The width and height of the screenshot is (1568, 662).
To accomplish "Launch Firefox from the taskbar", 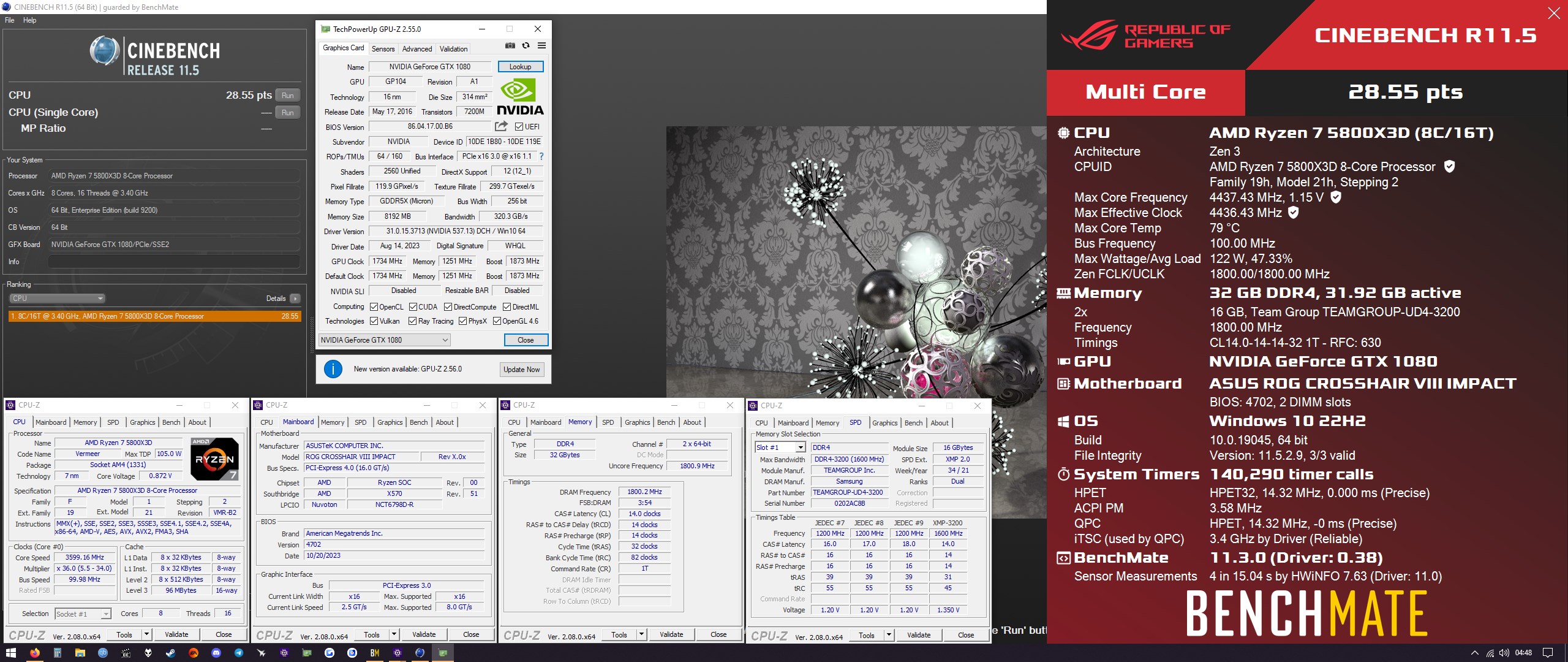I will pos(34,653).
